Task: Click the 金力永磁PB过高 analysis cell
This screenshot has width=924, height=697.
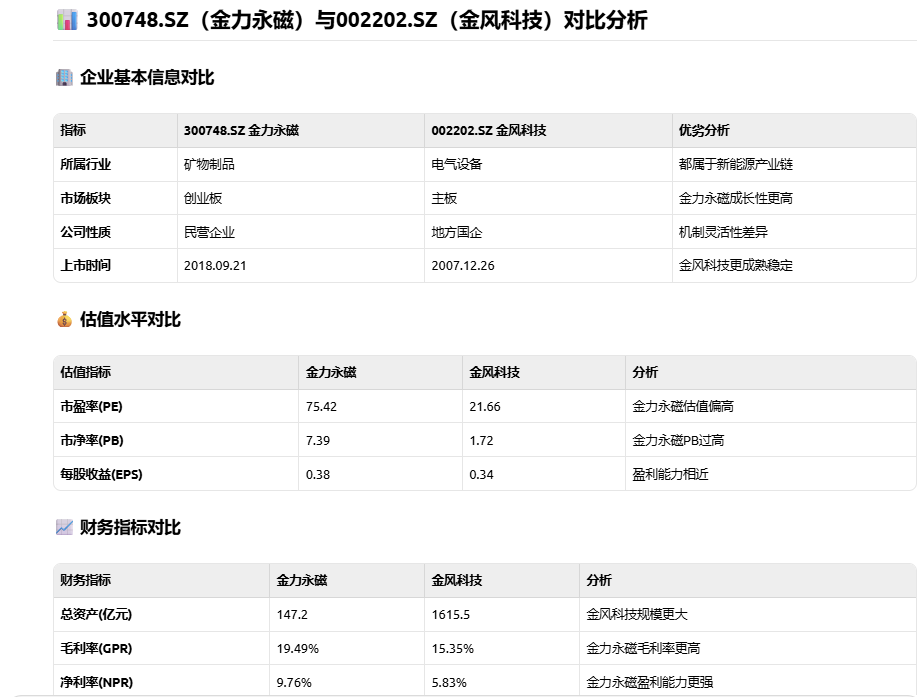Action: [678, 440]
